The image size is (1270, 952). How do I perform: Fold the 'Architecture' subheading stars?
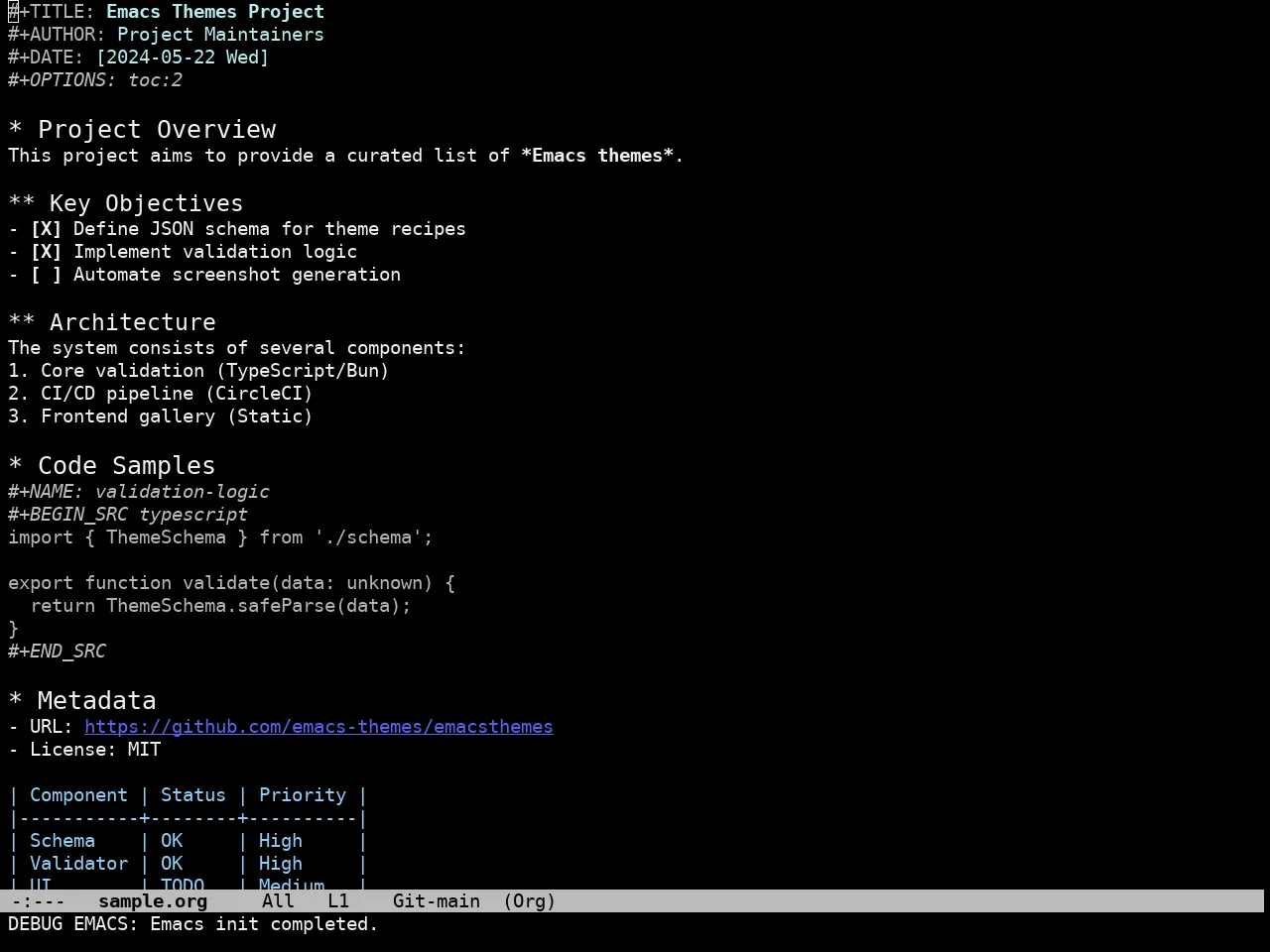[x=22, y=322]
